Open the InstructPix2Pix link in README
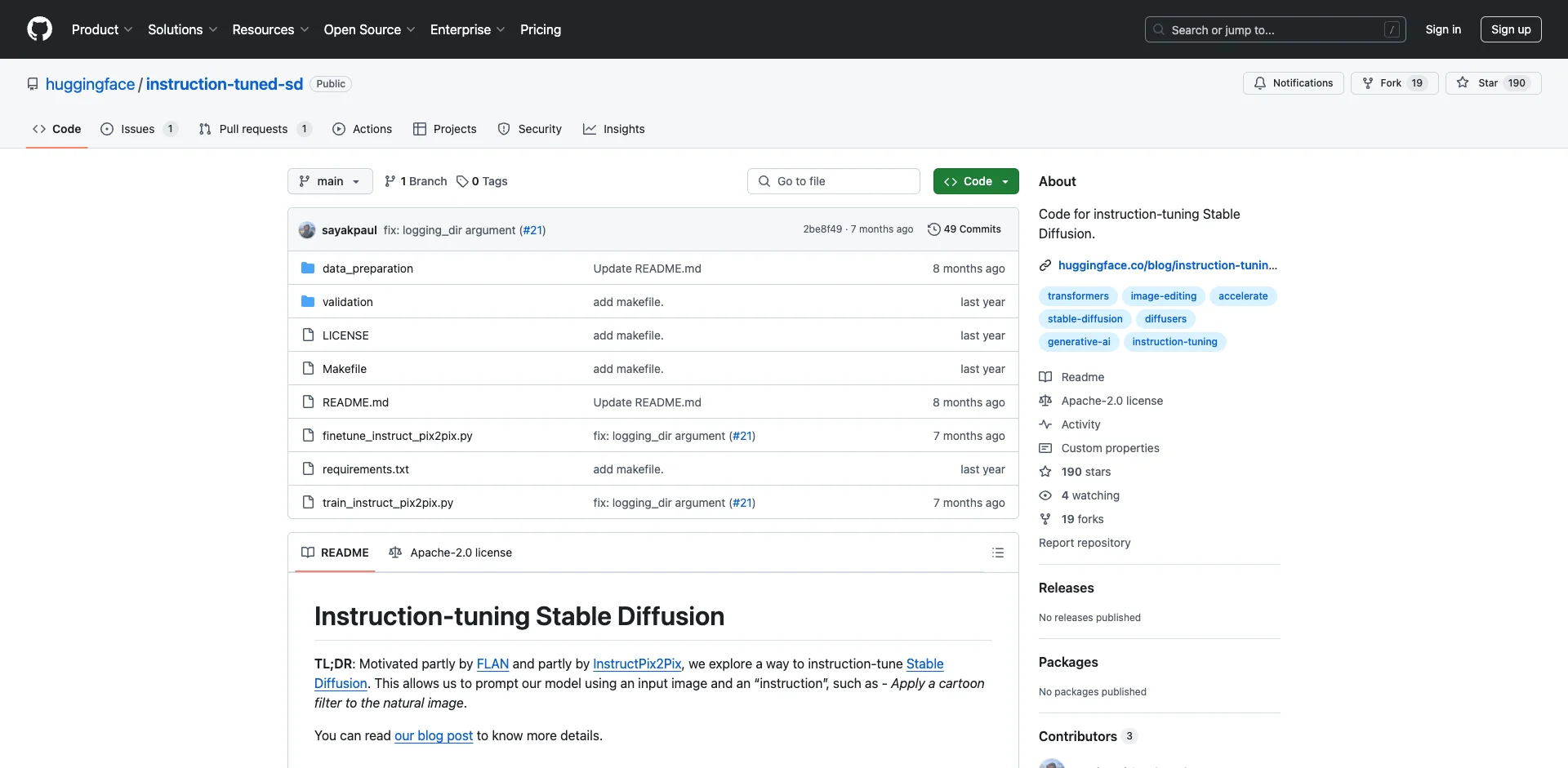 (x=637, y=664)
